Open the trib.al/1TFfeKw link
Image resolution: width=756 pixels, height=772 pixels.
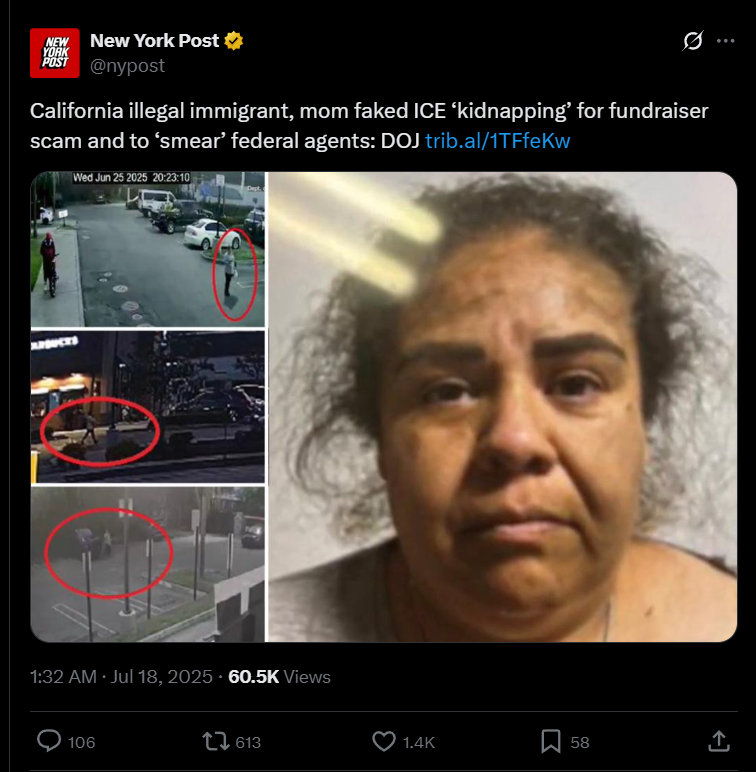[x=498, y=141]
